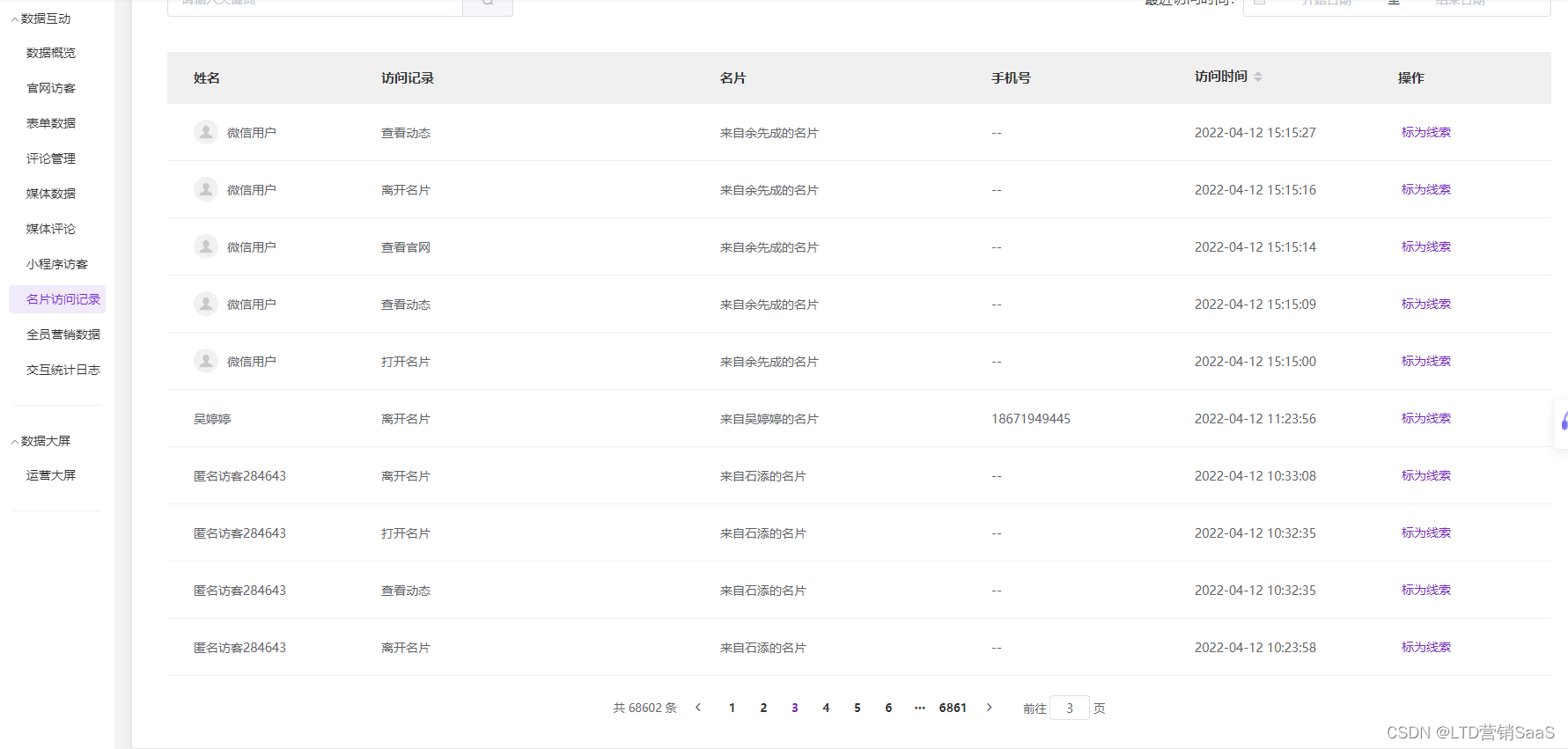
Task: Open 表单数据 in the sidebar
Action: [51, 123]
